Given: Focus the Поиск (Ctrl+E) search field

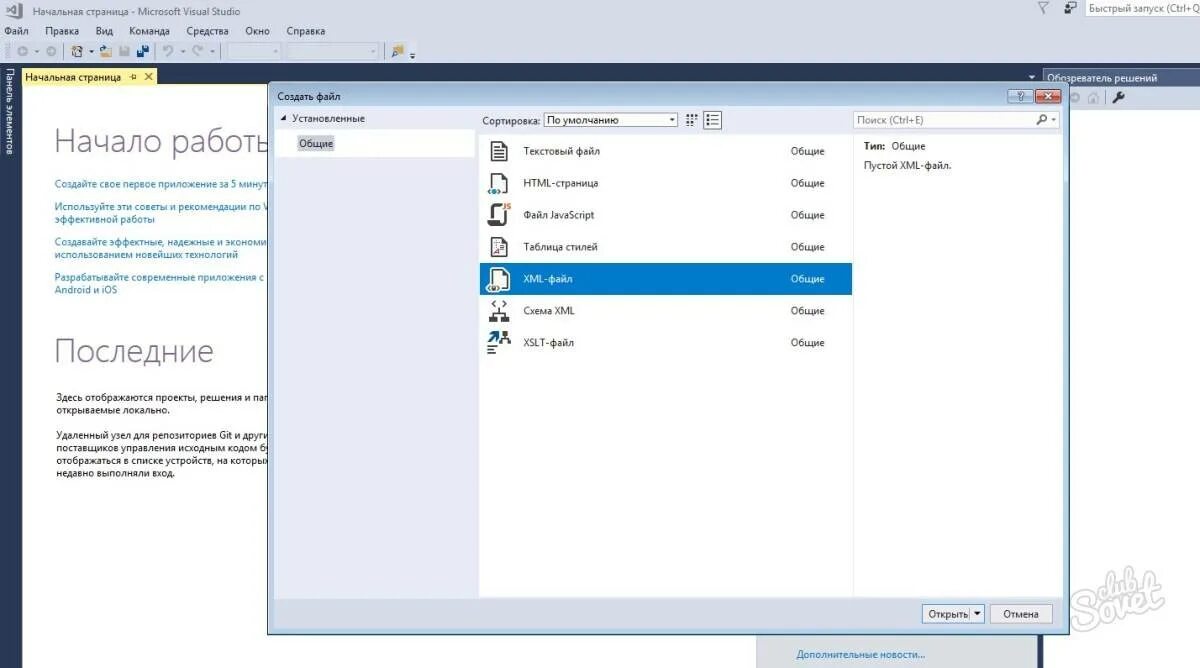Looking at the screenshot, I should click(943, 120).
